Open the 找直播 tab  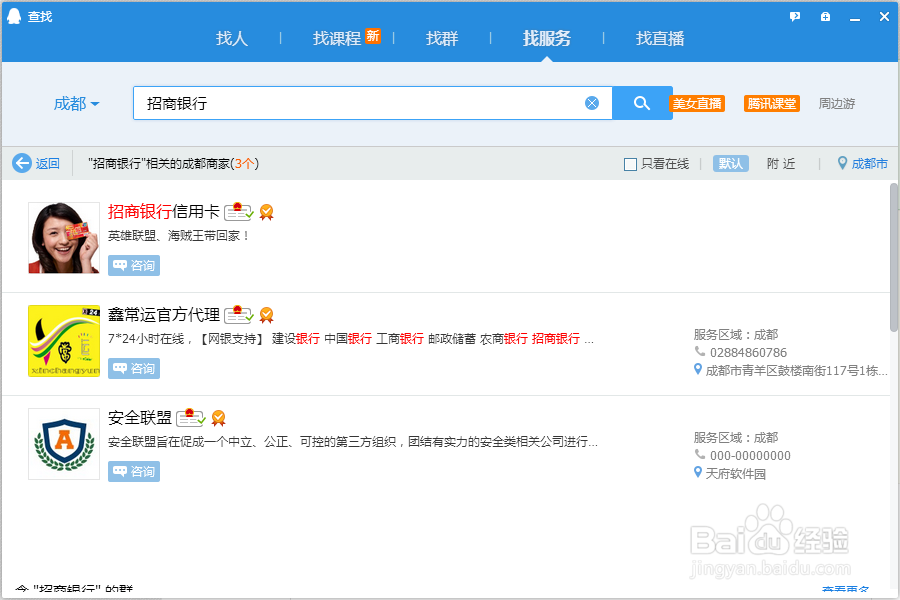point(660,38)
